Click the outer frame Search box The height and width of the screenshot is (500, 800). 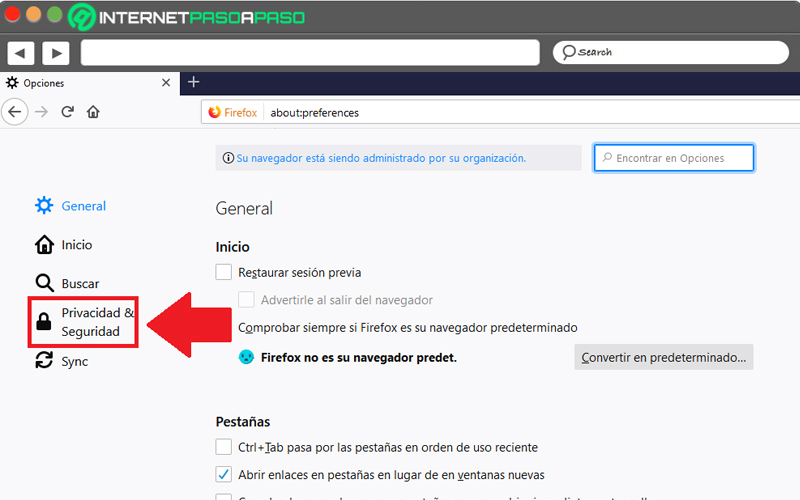pyautogui.click(x=671, y=52)
